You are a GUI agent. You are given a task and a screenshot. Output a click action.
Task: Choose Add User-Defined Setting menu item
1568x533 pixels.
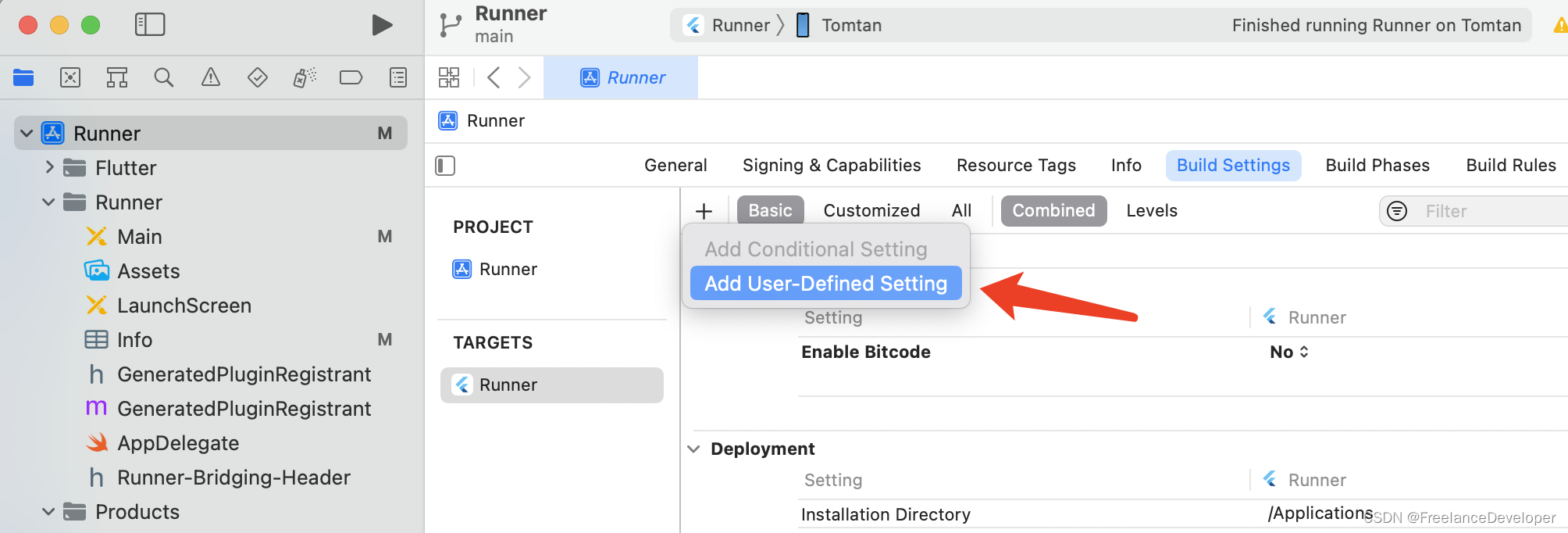826,284
